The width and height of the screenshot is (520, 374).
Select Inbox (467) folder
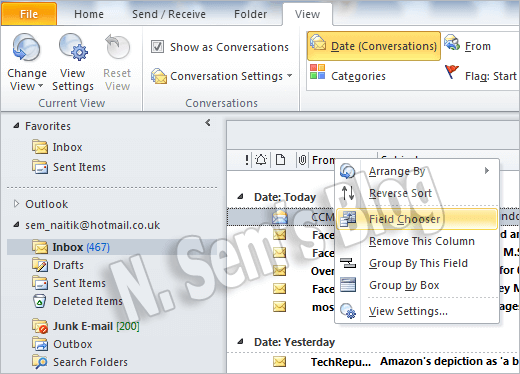click(x=113, y=247)
